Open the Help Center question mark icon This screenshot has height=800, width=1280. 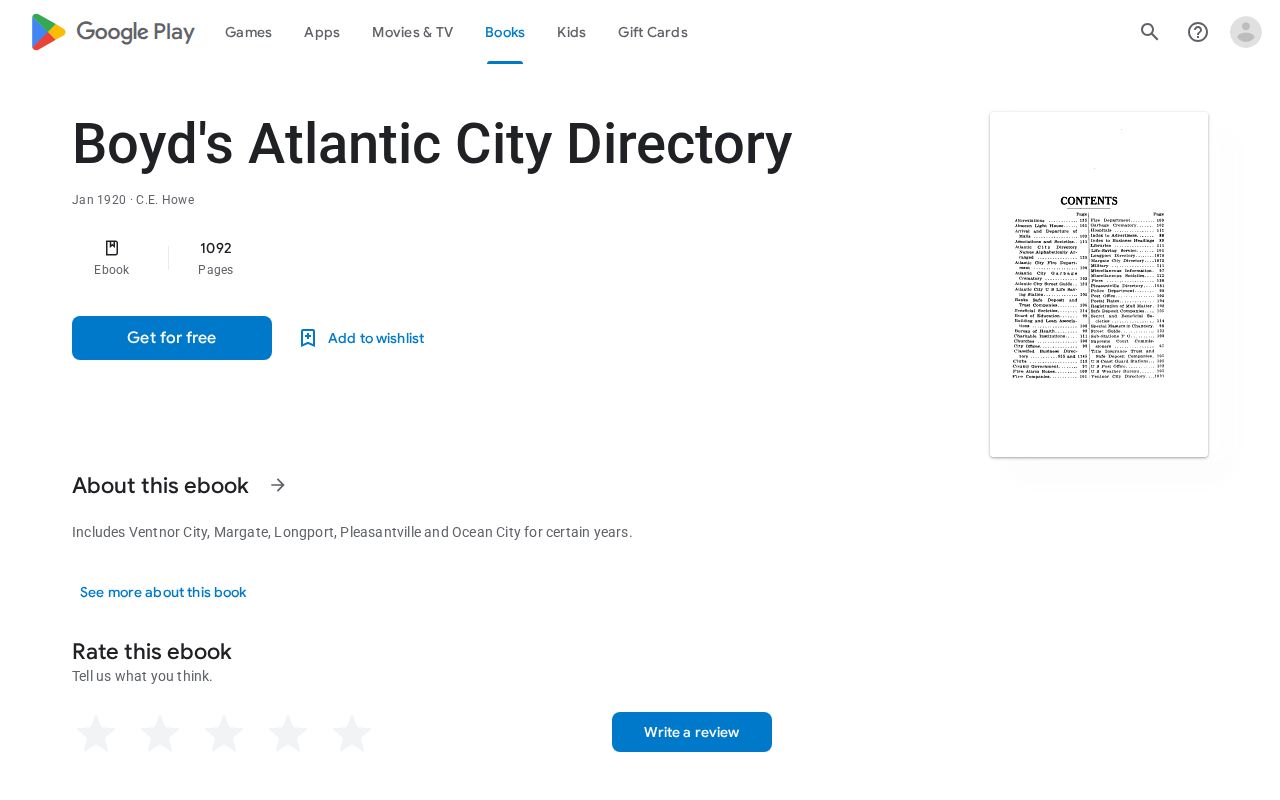pos(1198,32)
